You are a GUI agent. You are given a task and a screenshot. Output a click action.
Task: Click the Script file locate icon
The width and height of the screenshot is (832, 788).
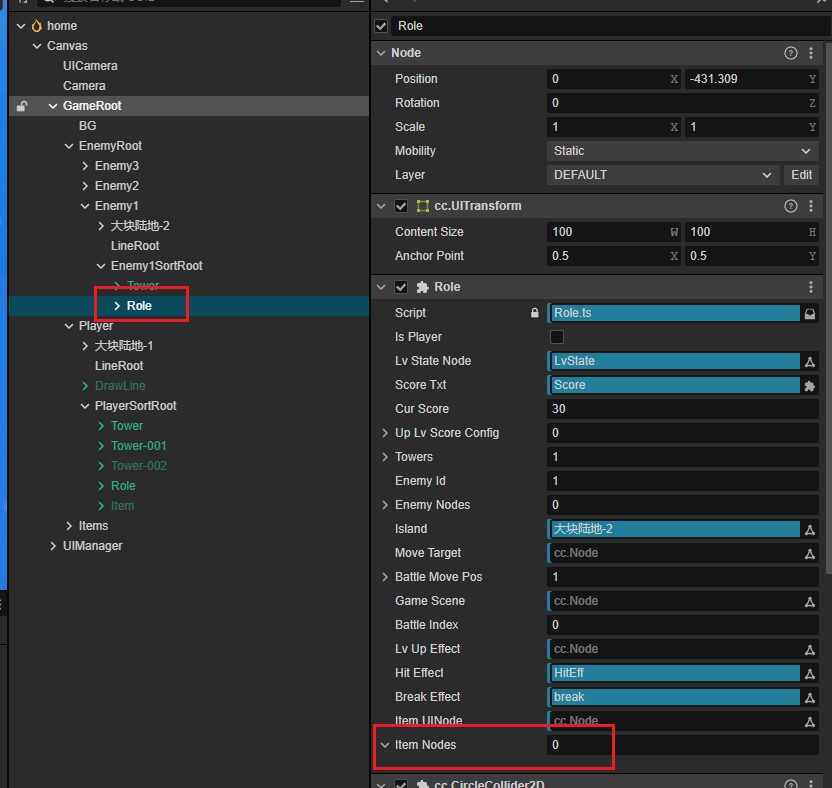coord(810,314)
